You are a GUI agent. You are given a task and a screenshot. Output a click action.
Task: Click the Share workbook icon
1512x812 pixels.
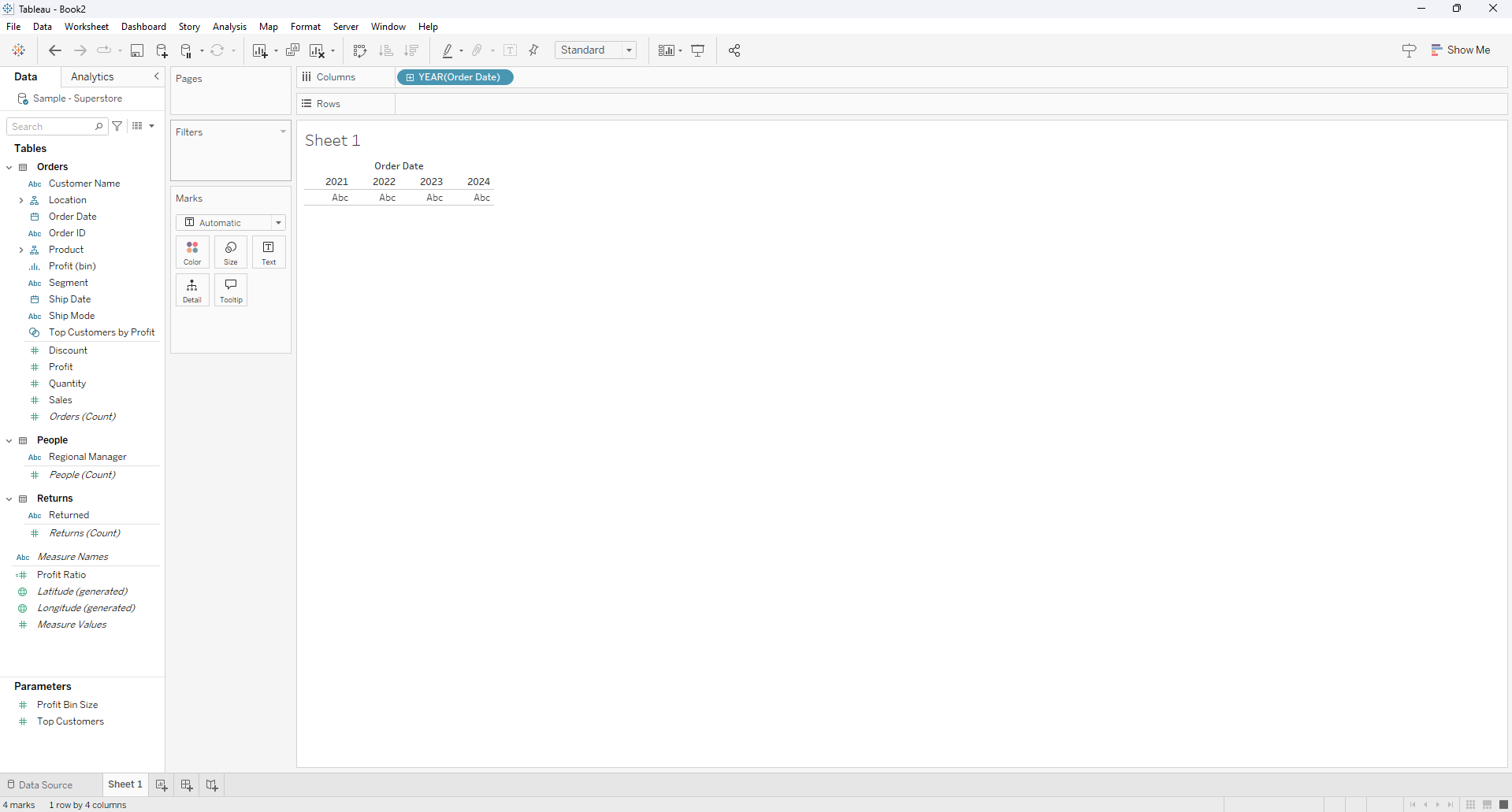[734, 50]
